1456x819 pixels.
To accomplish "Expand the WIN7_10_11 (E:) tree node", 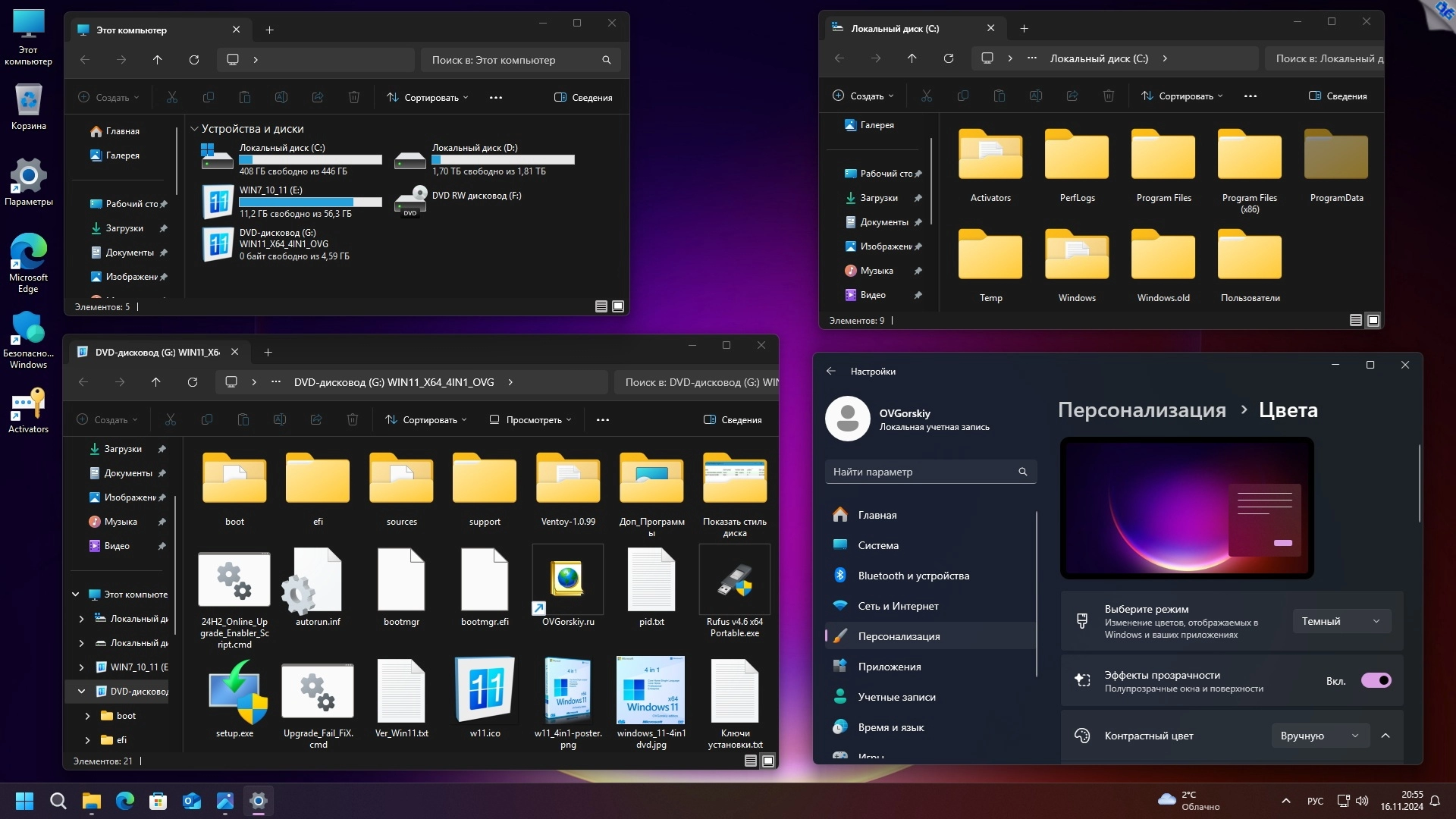I will coord(81,667).
